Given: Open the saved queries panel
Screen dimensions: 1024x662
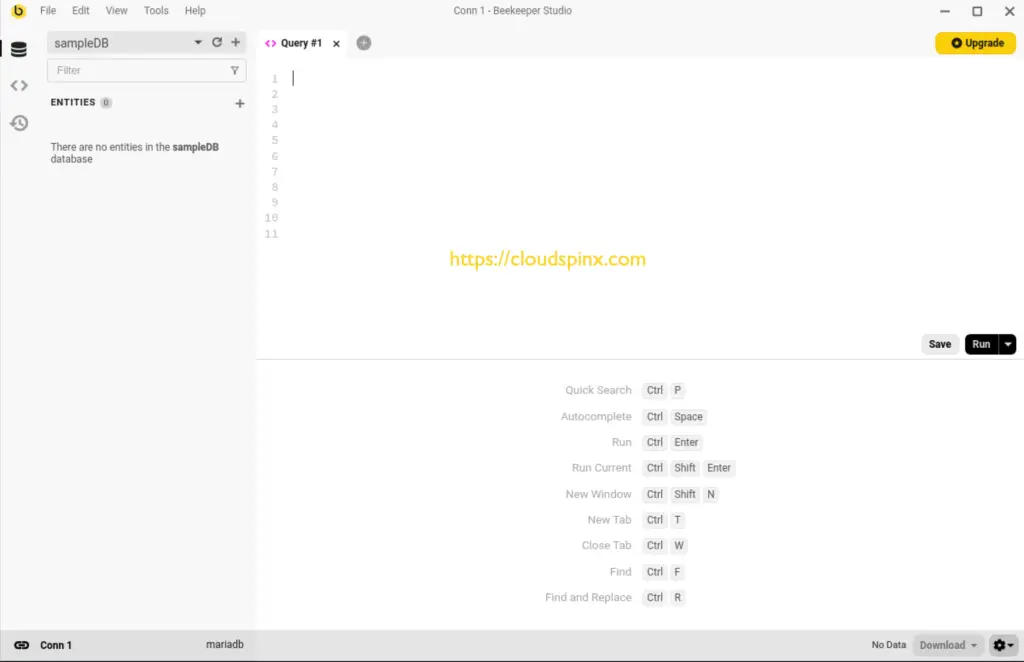Looking at the screenshot, I should pyautogui.click(x=19, y=85).
